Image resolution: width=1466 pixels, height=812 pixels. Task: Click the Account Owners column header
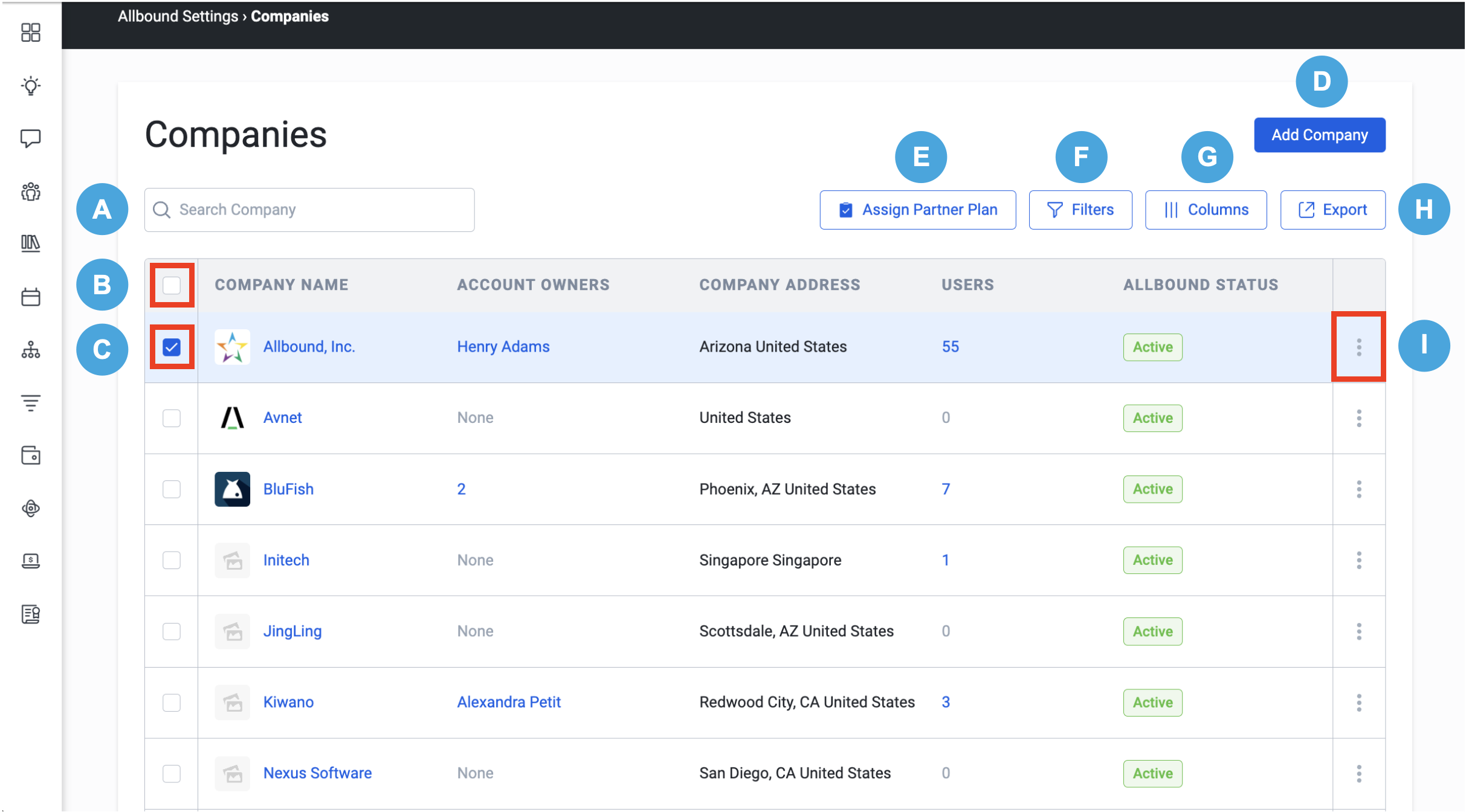pos(533,285)
